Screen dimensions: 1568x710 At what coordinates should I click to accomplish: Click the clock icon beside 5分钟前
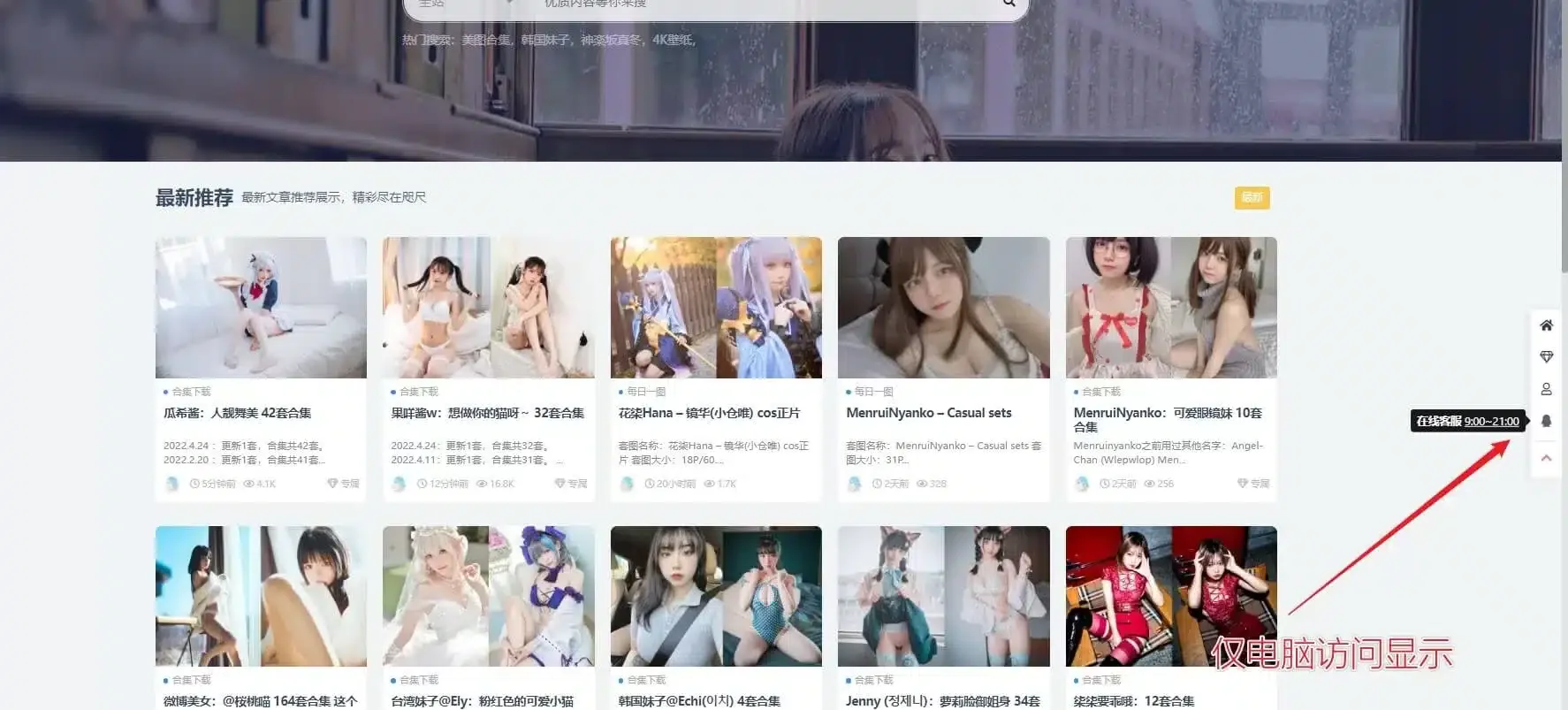point(194,484)
